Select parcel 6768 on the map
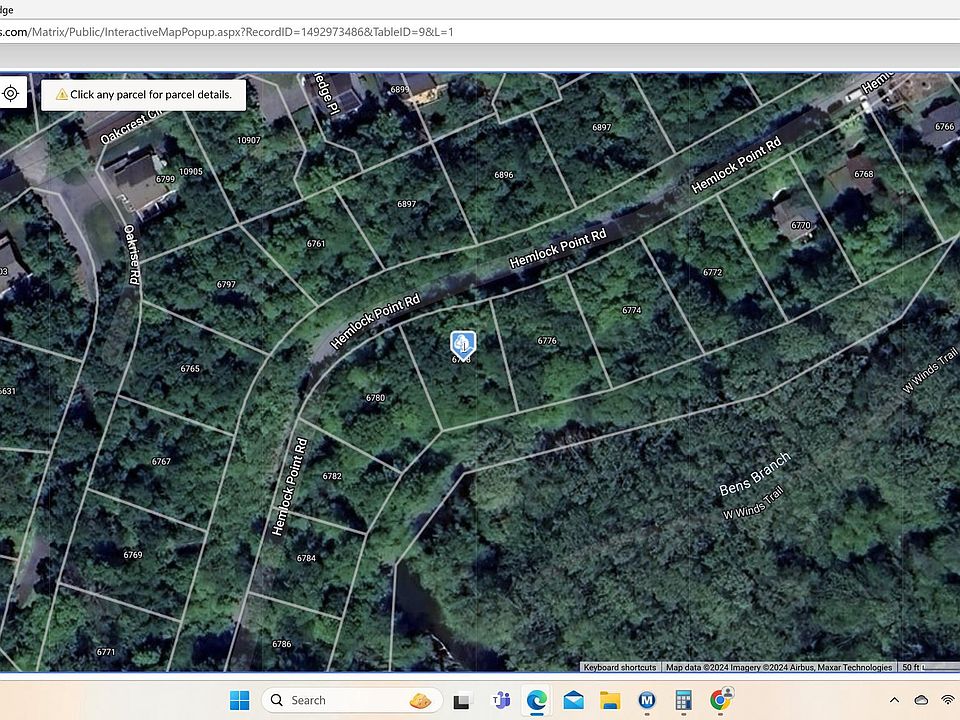The height and width of the screenshot is (720, 960). 863,174
